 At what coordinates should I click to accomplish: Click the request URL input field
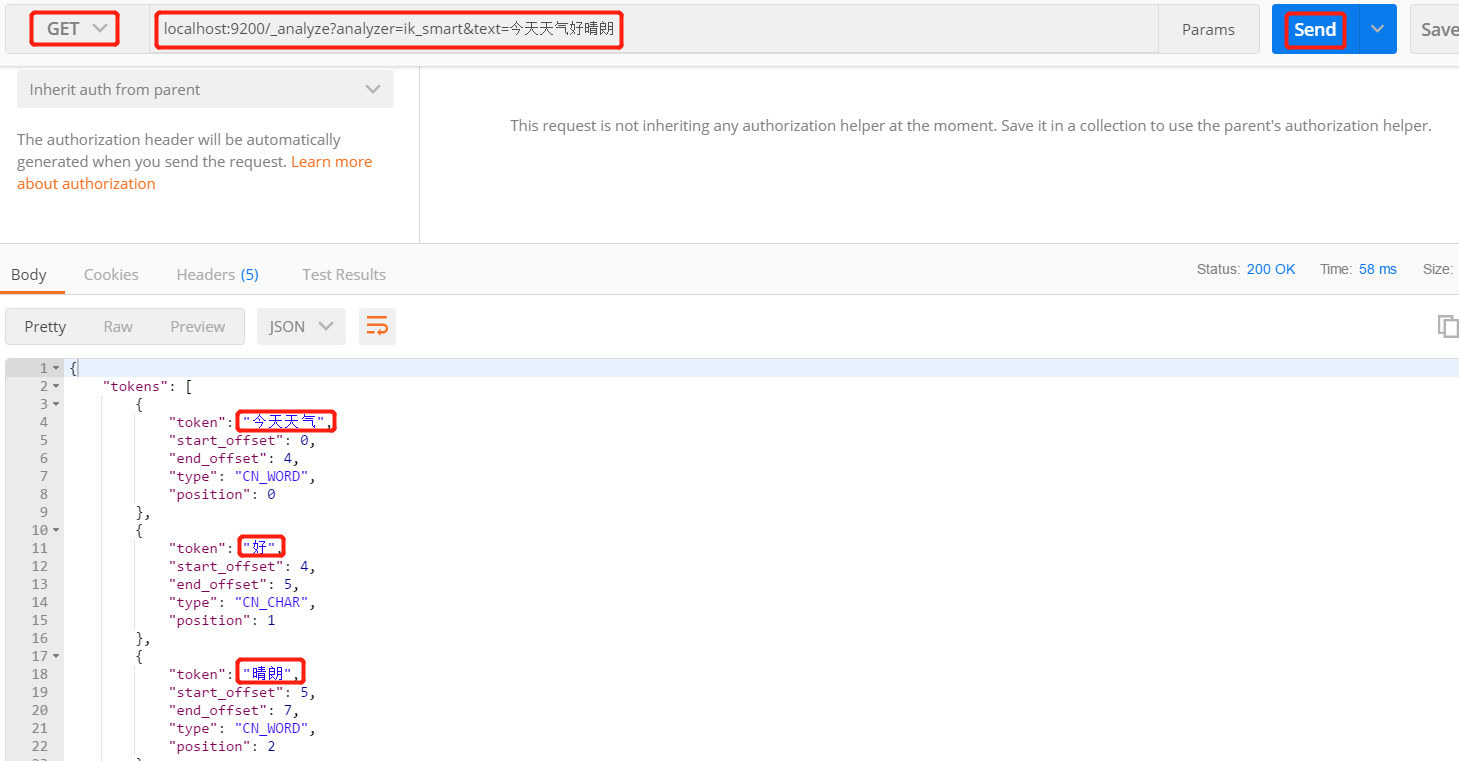[x=655, y=30]
